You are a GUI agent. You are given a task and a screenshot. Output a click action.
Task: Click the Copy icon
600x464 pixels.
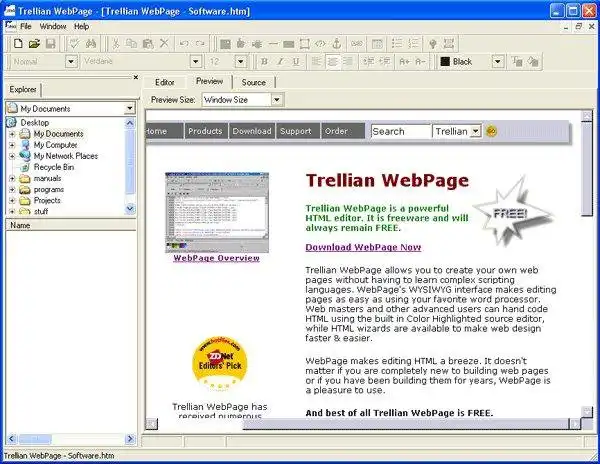tap(131, 44)
